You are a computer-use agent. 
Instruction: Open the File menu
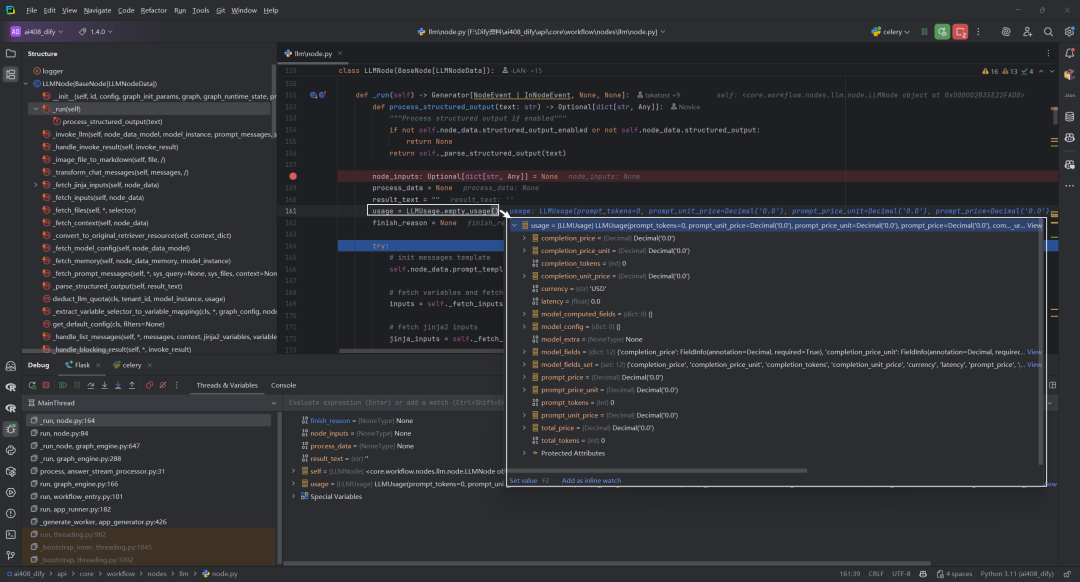(32, 10)
